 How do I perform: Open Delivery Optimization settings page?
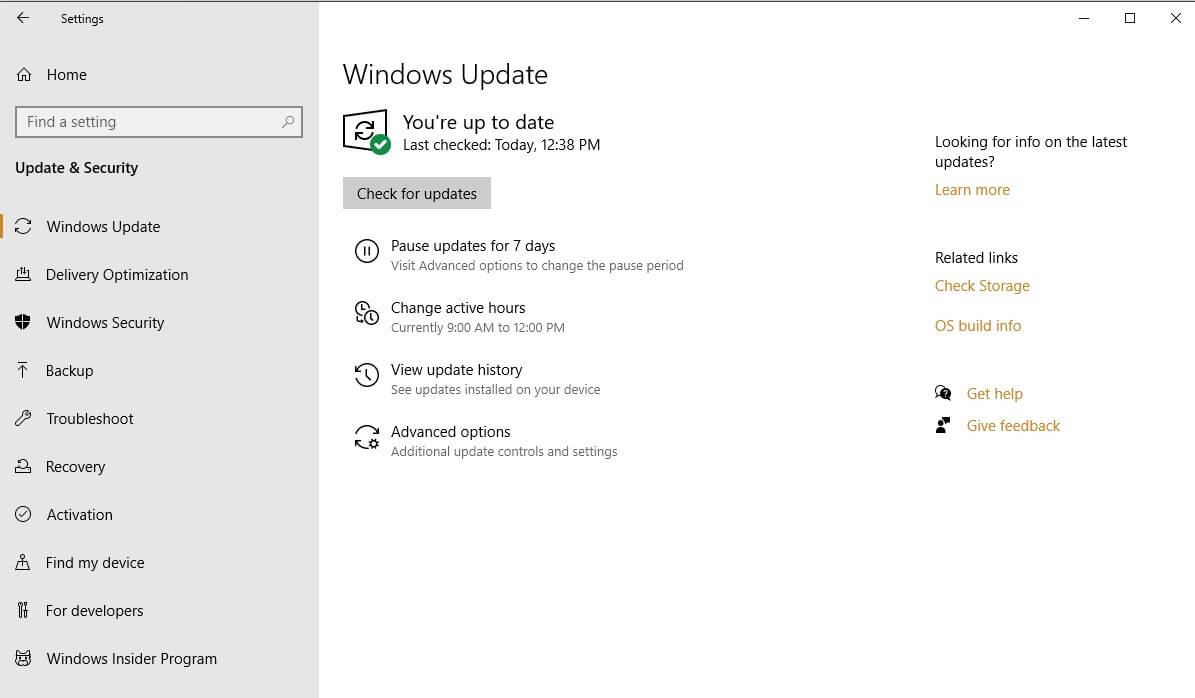pyautogui.click(x=117, y=274)
